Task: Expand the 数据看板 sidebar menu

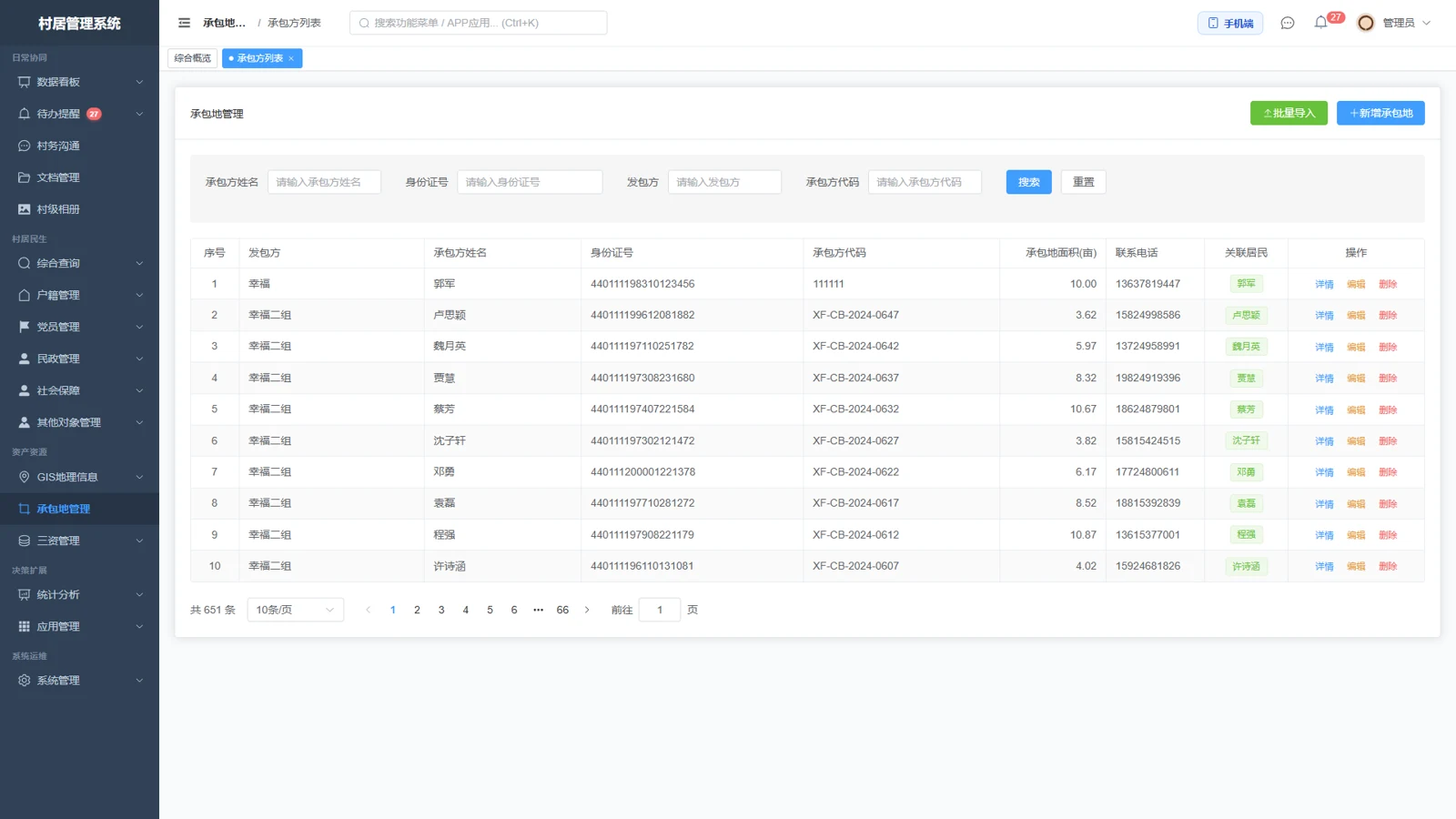Action: tap(79, 82)
